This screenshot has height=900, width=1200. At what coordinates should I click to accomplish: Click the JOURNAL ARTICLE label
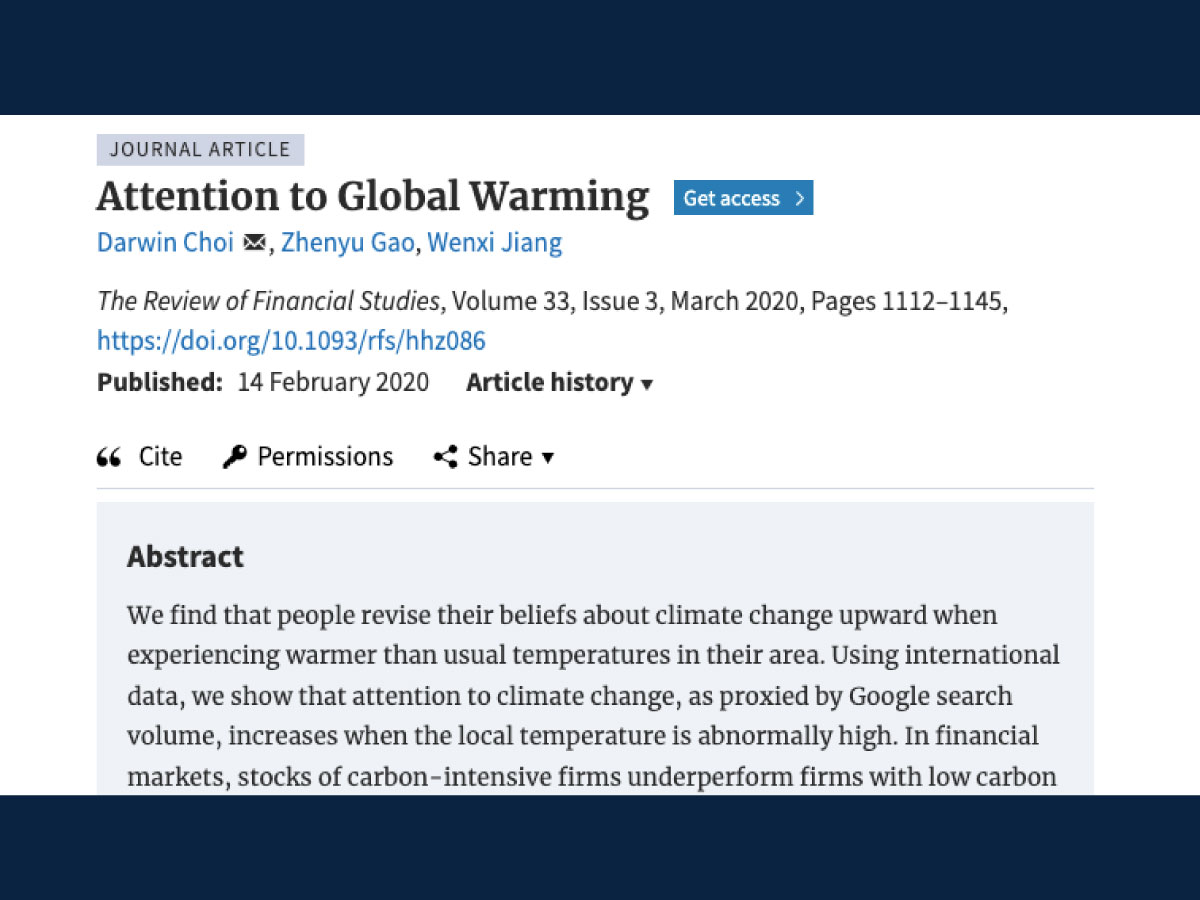[200, 150]
